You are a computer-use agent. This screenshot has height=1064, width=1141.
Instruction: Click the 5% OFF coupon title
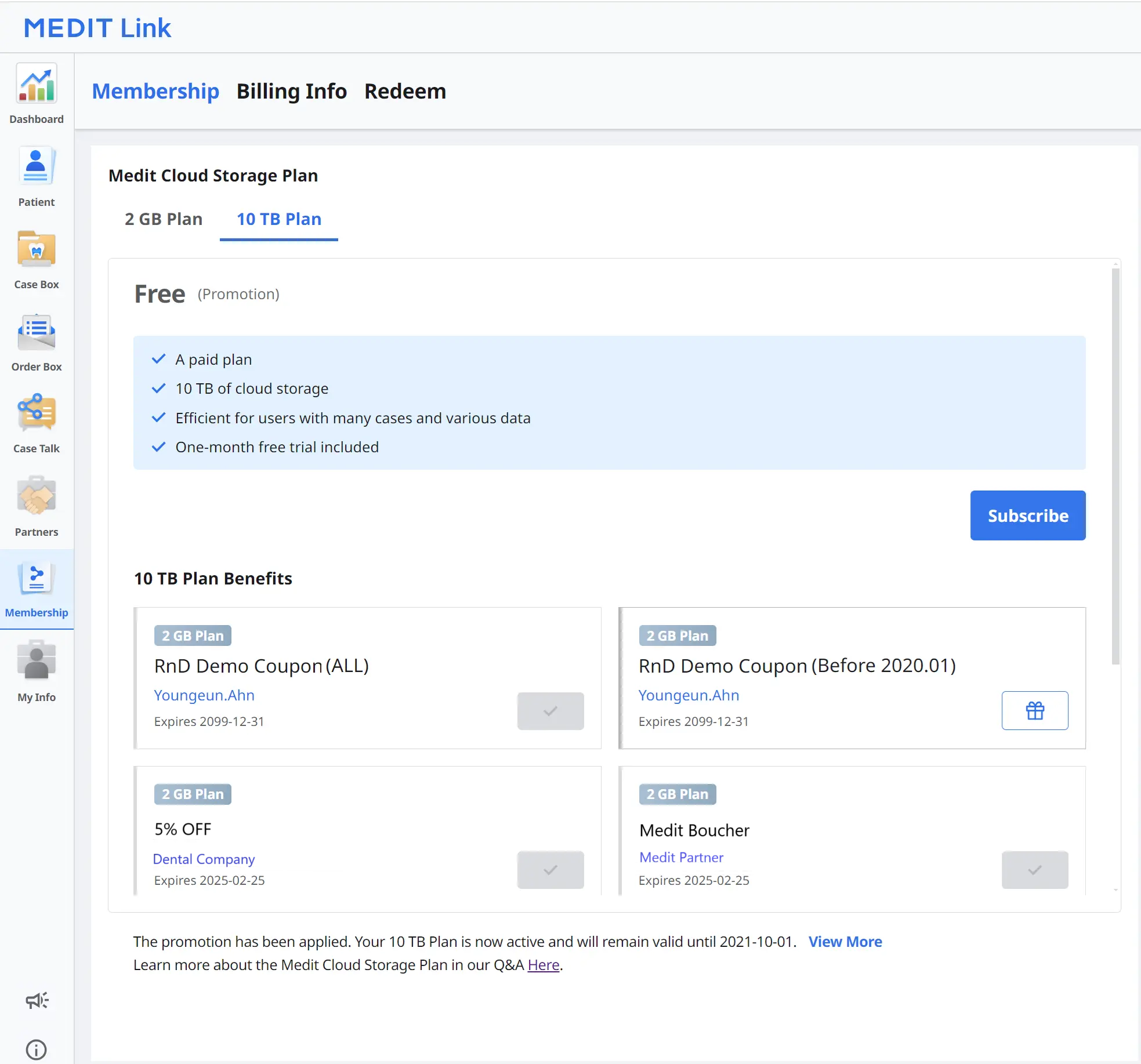point(183,829)
